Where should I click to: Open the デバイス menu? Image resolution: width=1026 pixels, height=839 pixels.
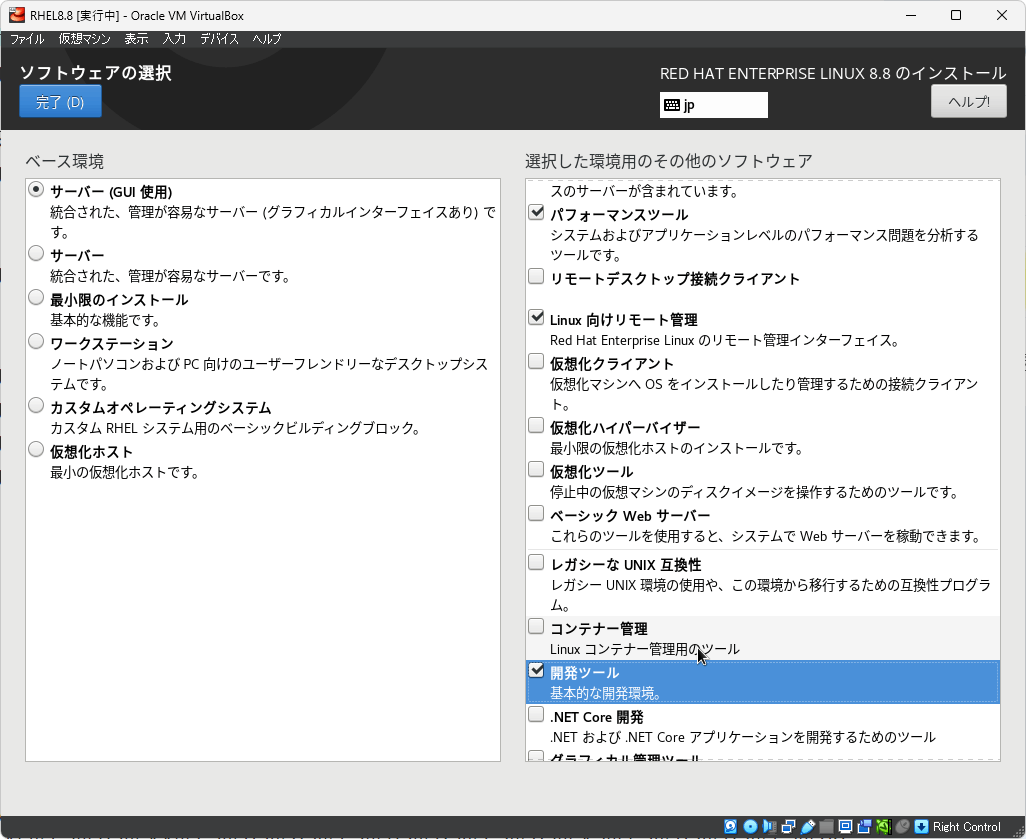tap(219, 39)
